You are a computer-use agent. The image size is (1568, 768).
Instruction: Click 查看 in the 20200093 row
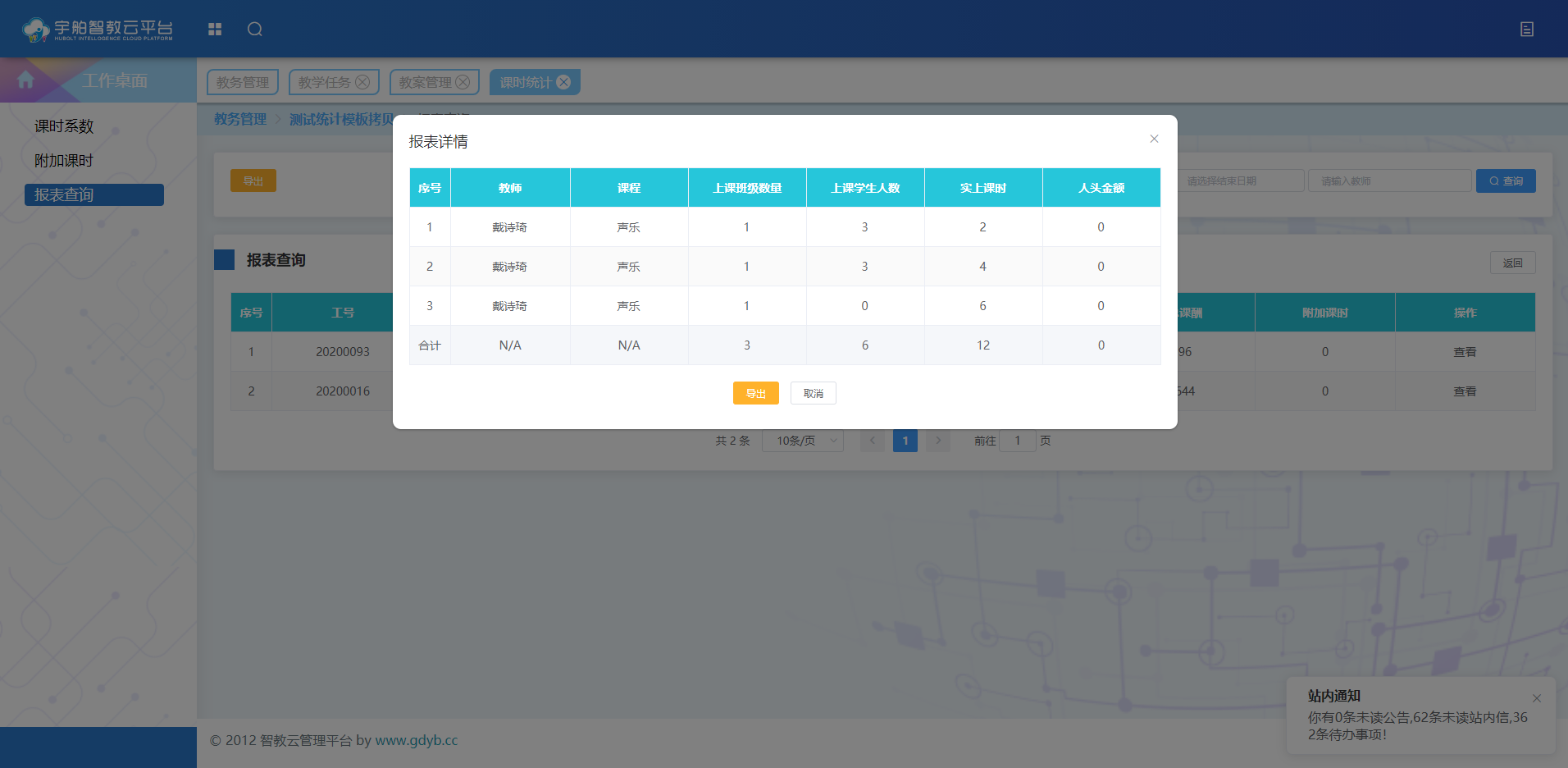point(1465,352)
